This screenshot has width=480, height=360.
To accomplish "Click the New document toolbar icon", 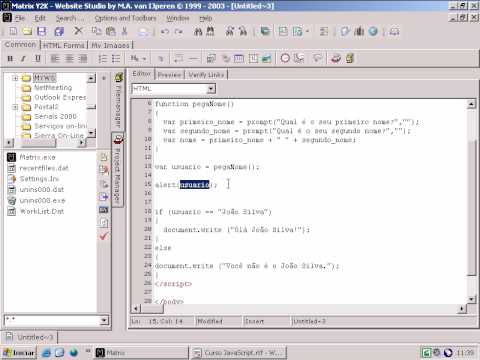I will [x=13, y=31].
